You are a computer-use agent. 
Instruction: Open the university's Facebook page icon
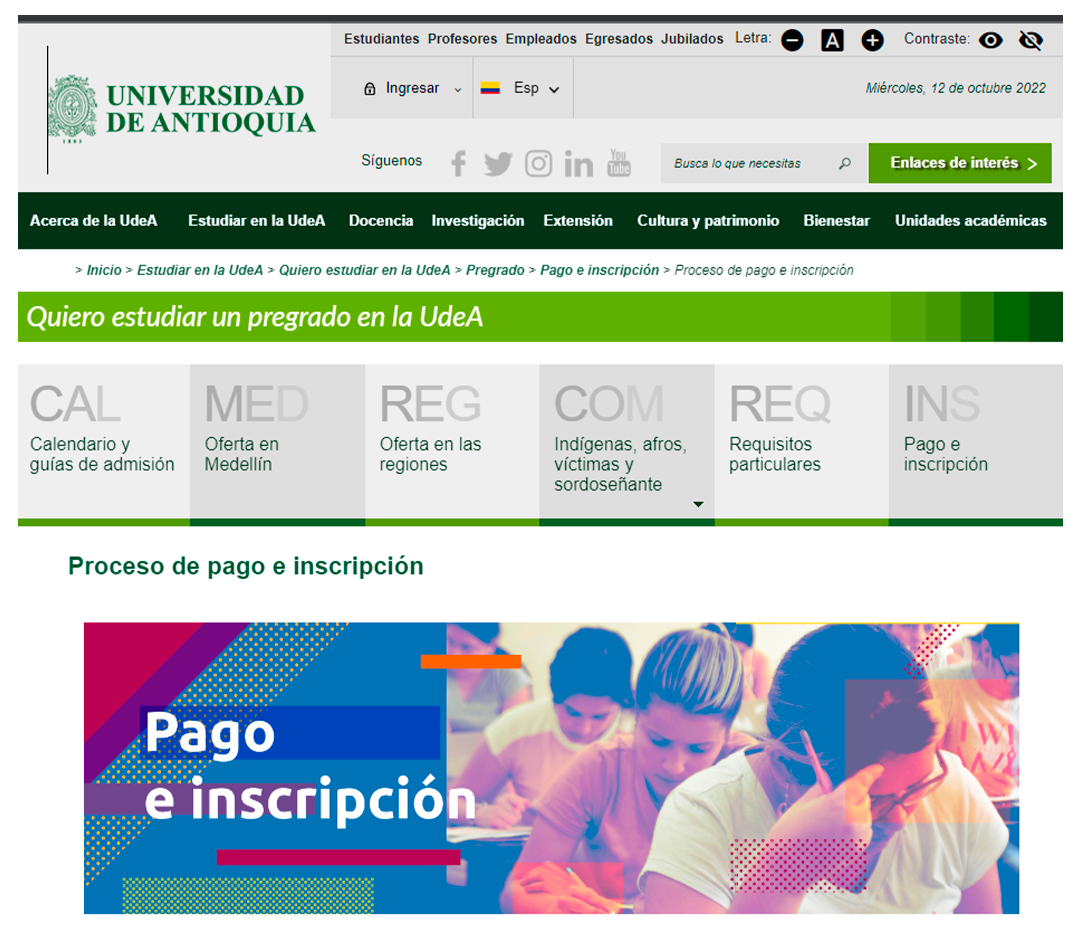(458, 163)
